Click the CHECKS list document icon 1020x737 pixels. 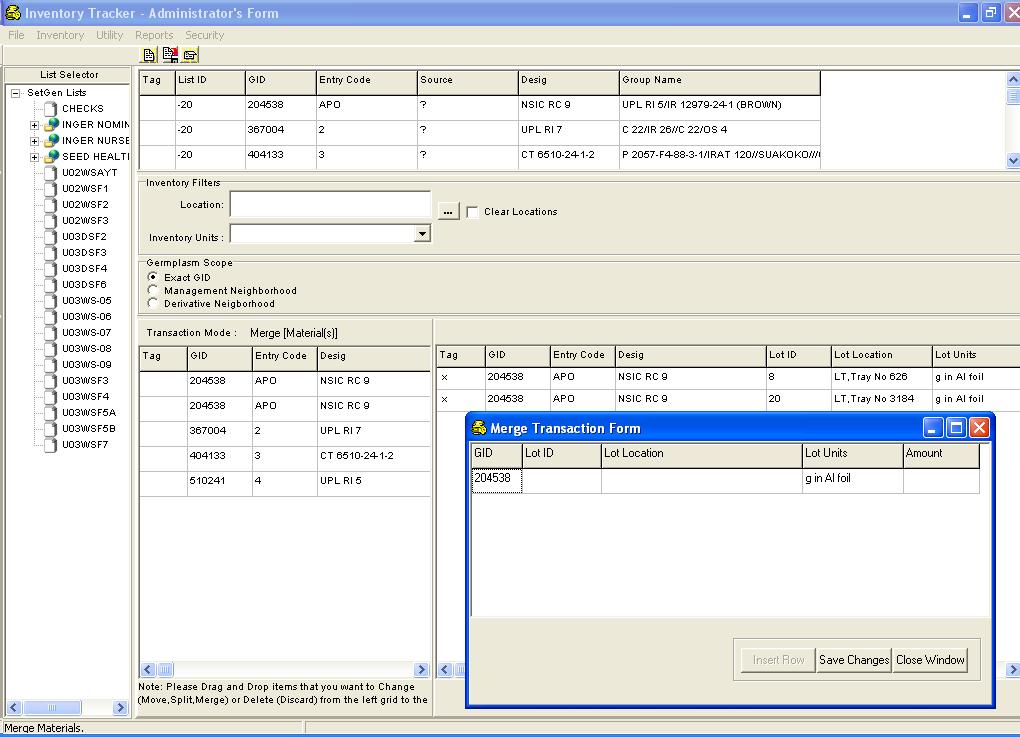click(x=51, y=109)
